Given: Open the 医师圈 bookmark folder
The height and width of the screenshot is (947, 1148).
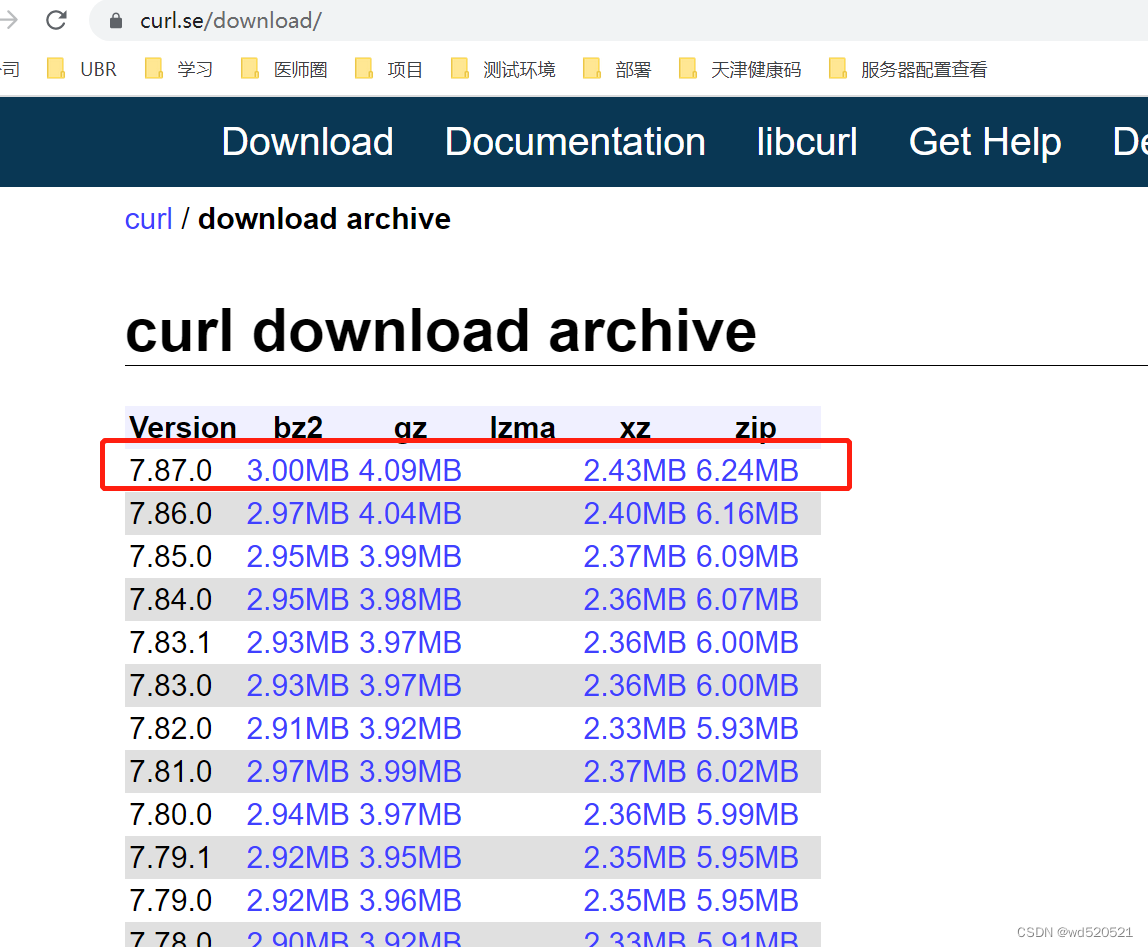Looking at the screenshot, I should [284, 69].
